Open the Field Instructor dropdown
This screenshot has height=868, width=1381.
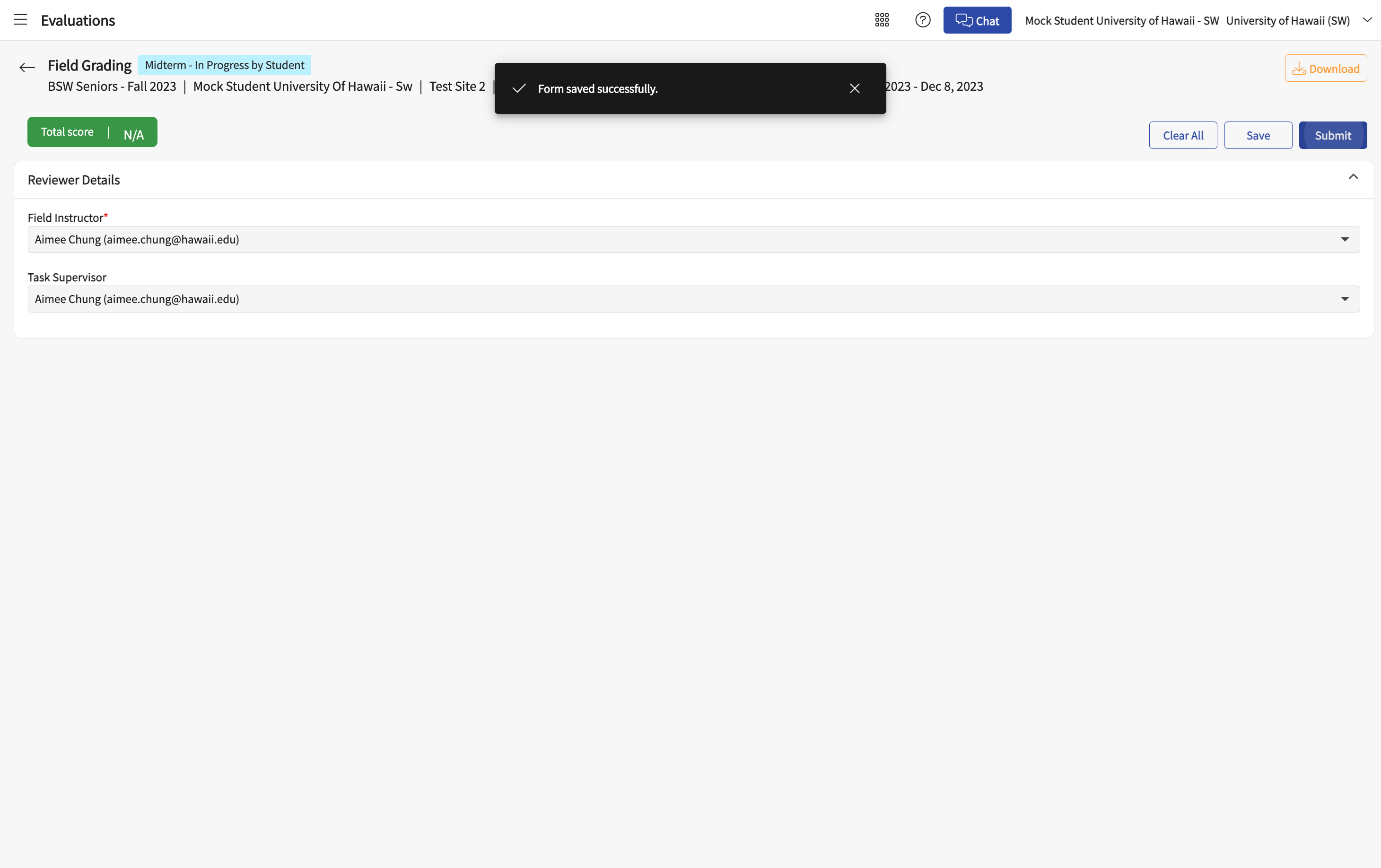click(x=693, y=240)
